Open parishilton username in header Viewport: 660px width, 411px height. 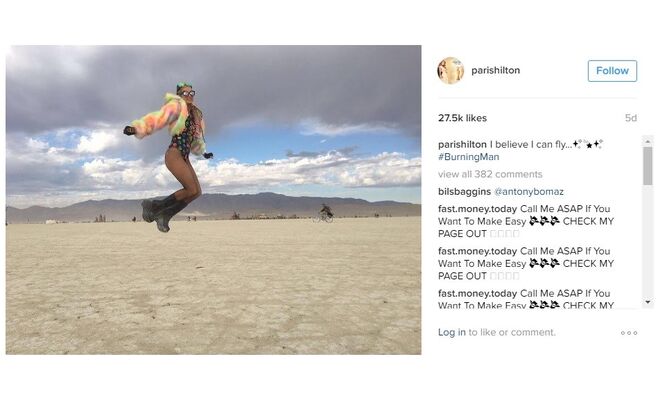pos(495,70)
